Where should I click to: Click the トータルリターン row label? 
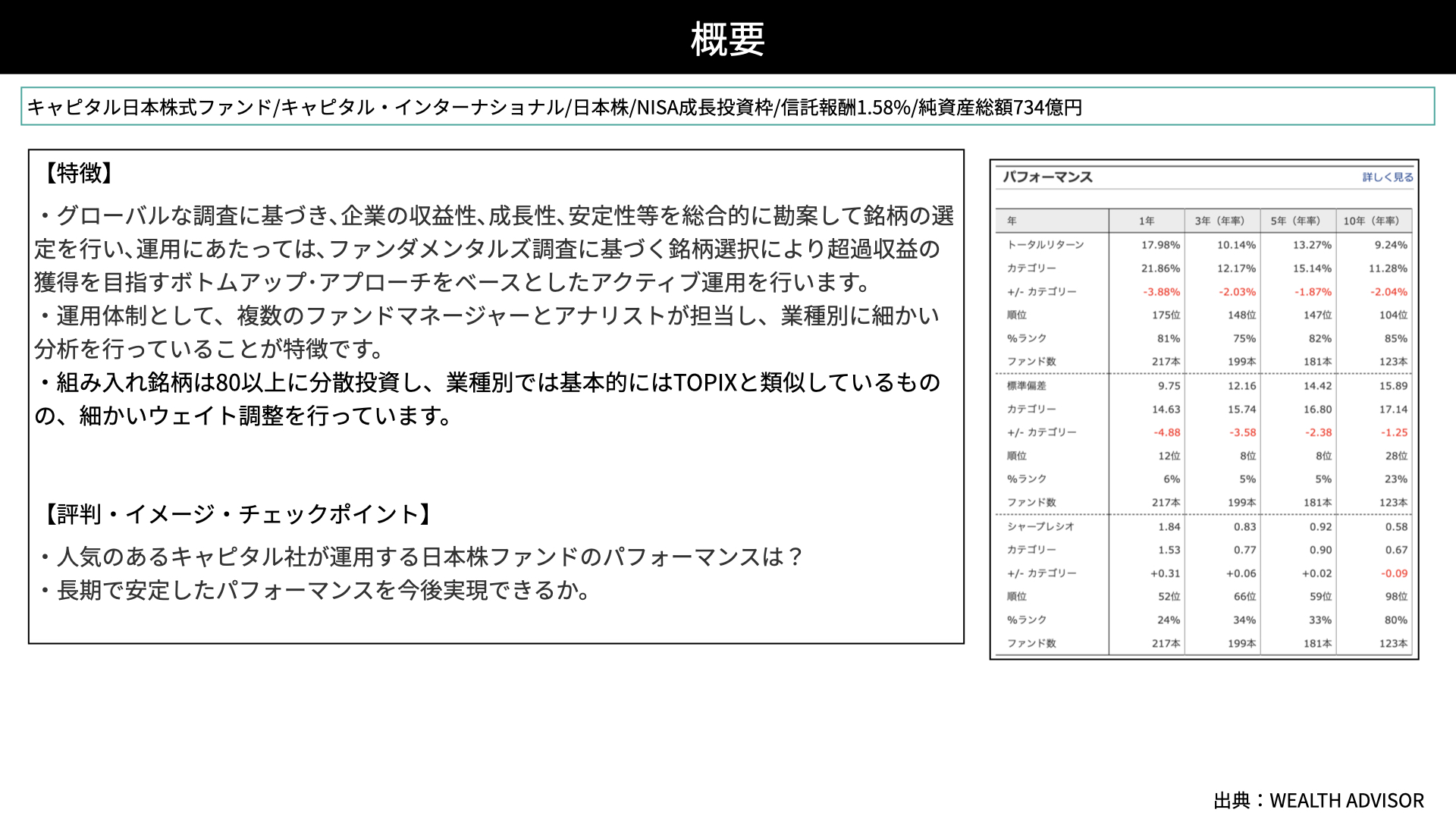pyautogui.click(x=1045, y=245)
